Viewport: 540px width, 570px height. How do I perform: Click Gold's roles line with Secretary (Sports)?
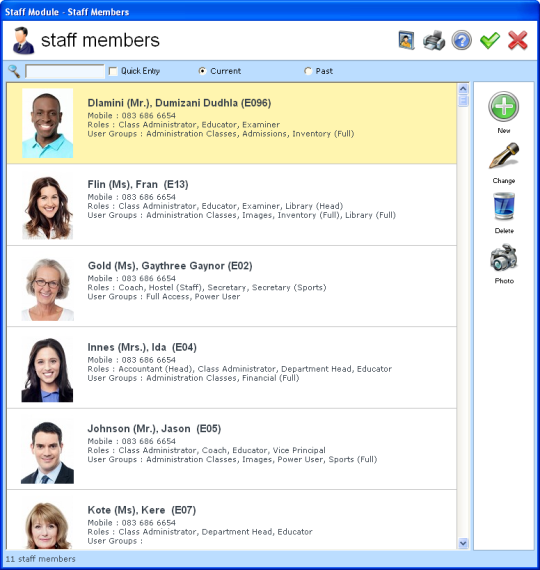[207, 288]
